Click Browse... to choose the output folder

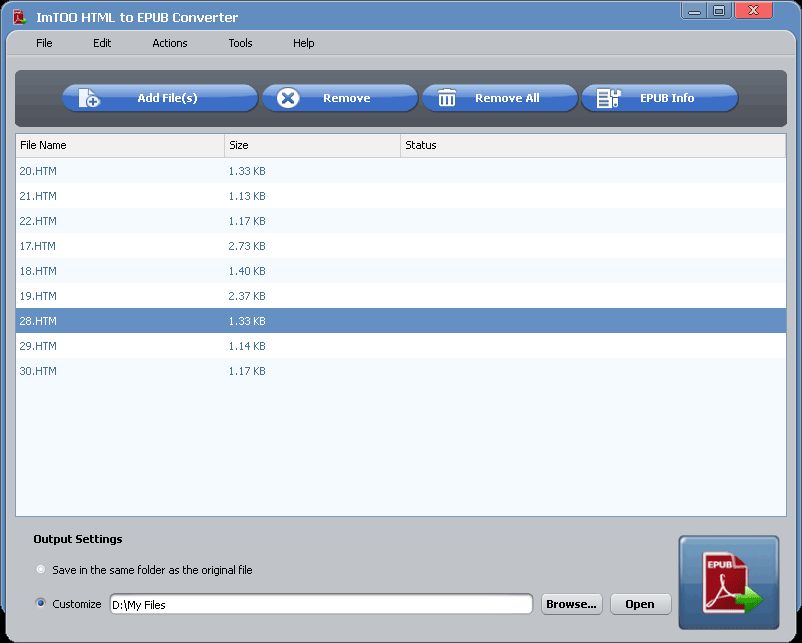[x=571, y=604]
